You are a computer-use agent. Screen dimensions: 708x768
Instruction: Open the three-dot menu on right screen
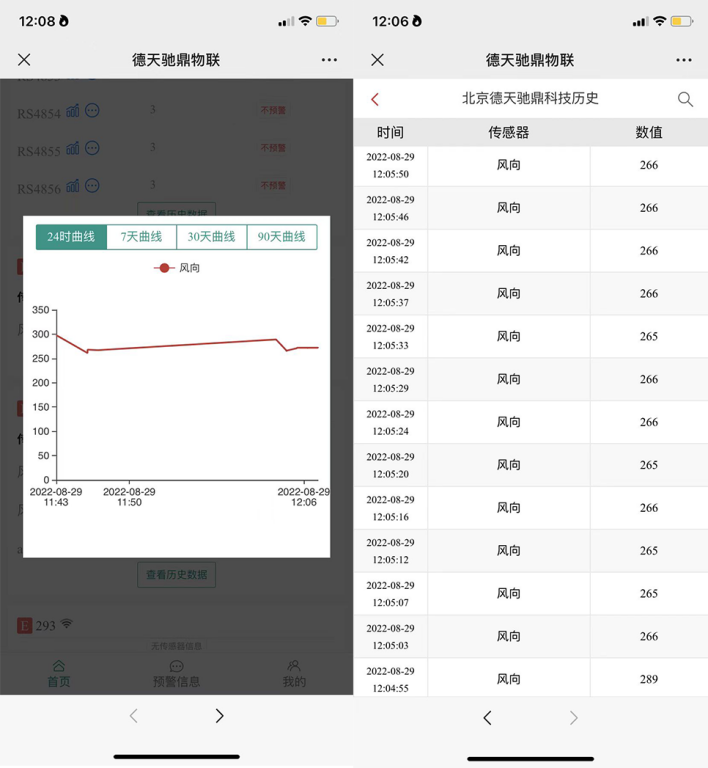click(x=684, y=60)
